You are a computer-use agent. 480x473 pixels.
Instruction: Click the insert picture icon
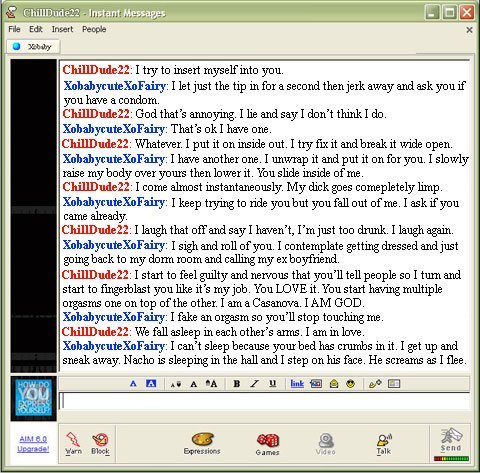coord(316,384)
